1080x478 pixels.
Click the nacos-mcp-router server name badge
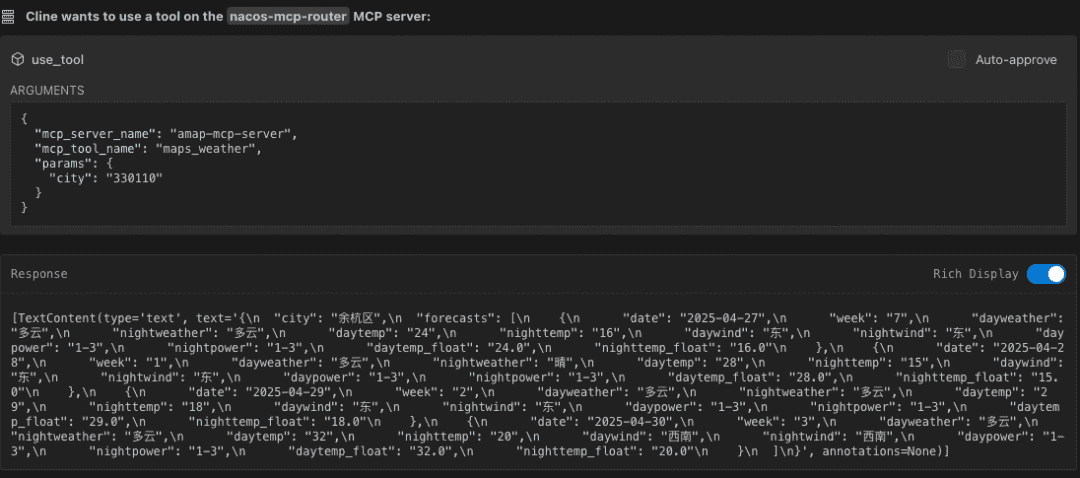click(288, 17)
